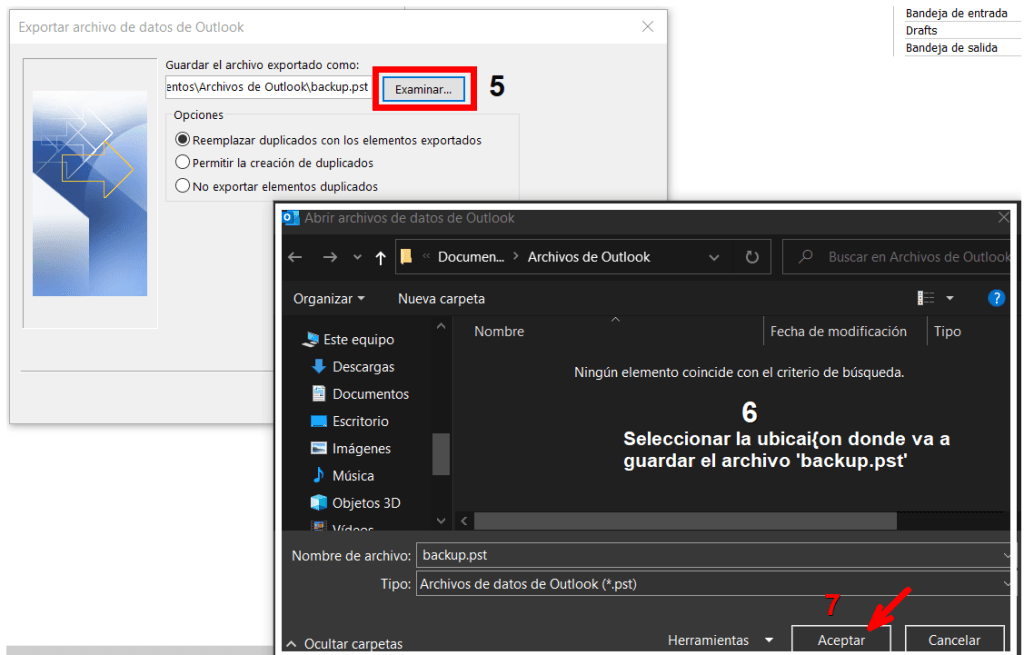
Task: Click the navigation pane down arrow
Action: coord(441,521)
